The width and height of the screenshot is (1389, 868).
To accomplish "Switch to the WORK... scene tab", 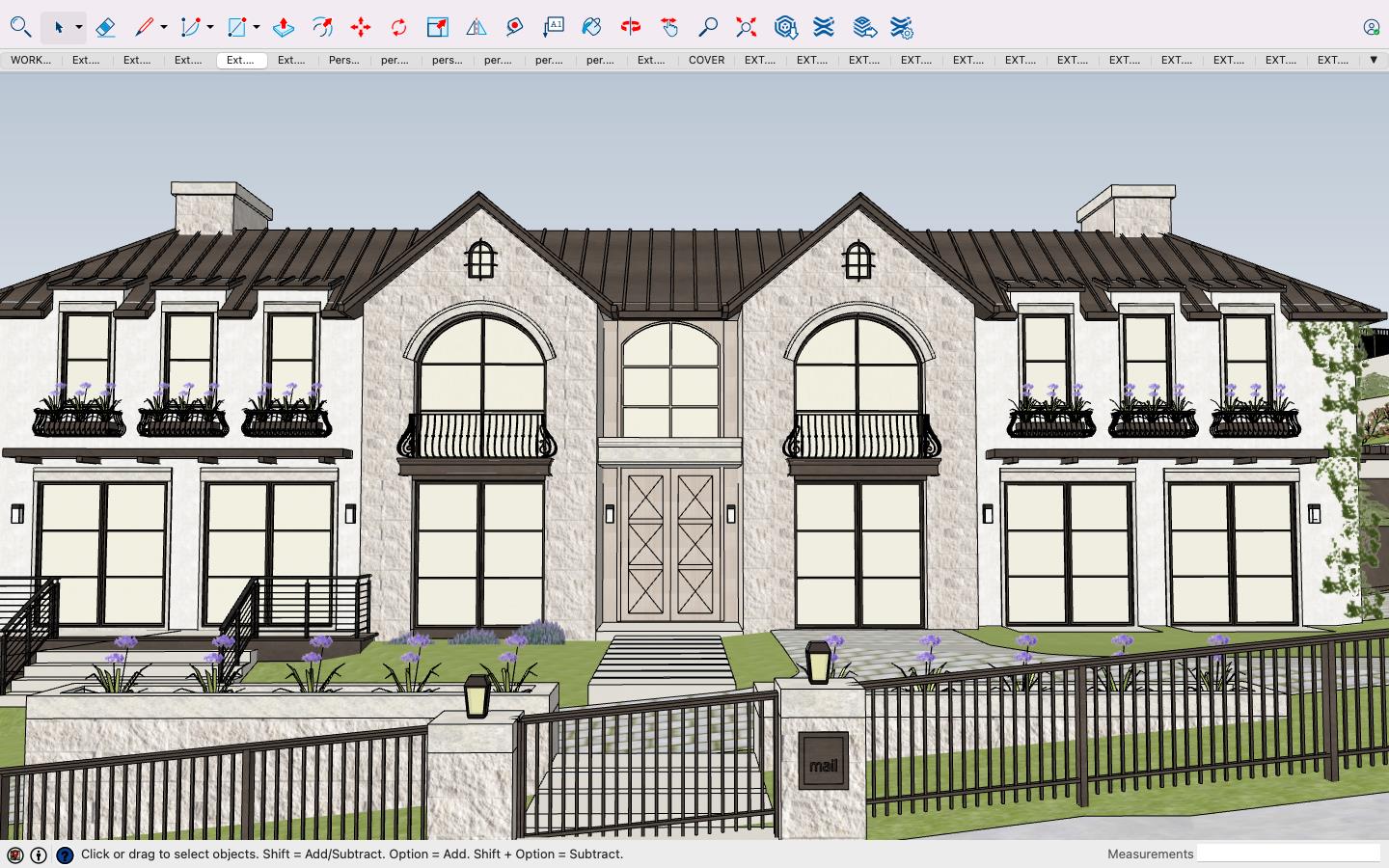I will point(31,60).
